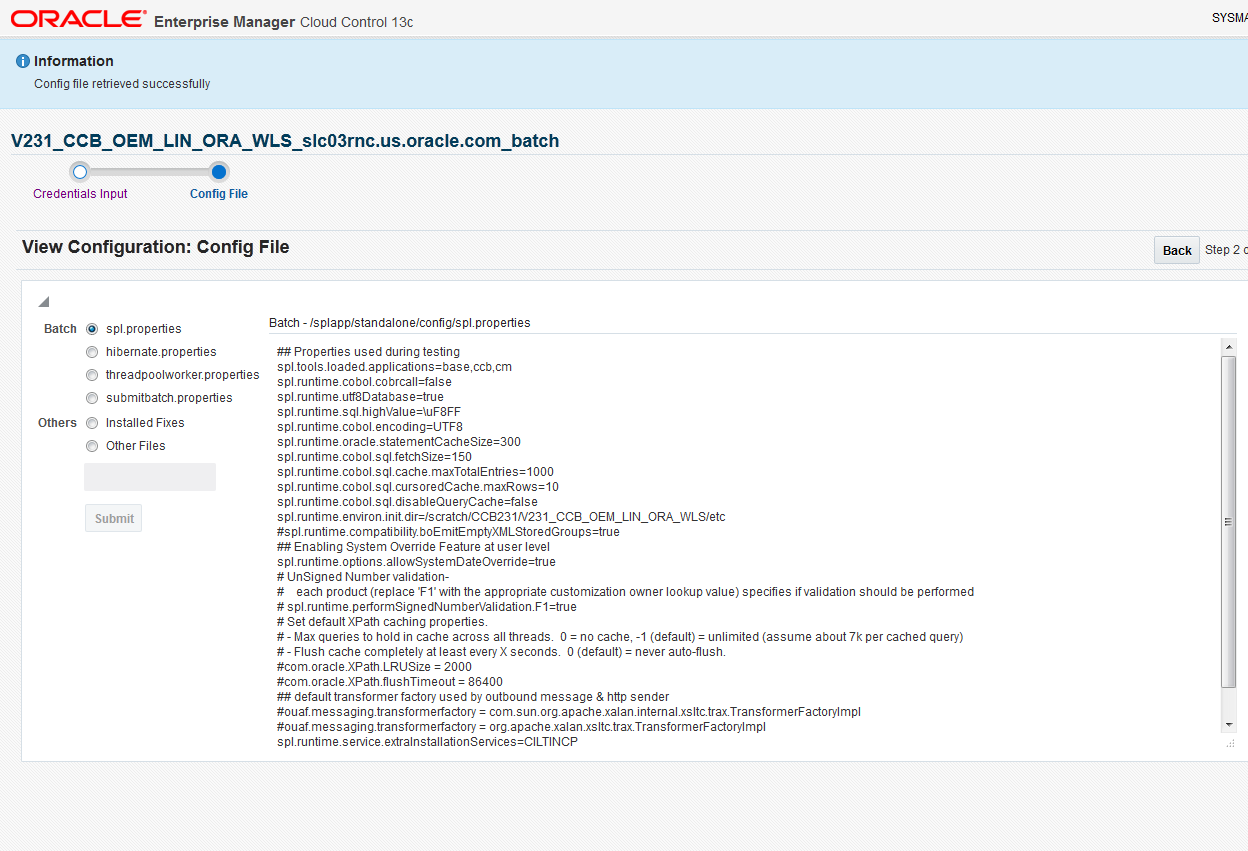Viewport: 1248px width, 851px height.
Task: Click the spl.runtime.environ.init.dir line
Action: [x=501, y=517]
